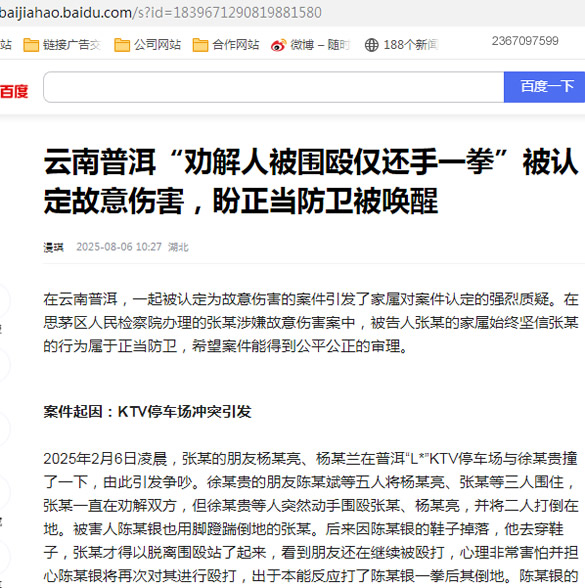Open the 微博 – 随时 bookmark
Screen dimensions: 585x588
click(x=320, y=45)
